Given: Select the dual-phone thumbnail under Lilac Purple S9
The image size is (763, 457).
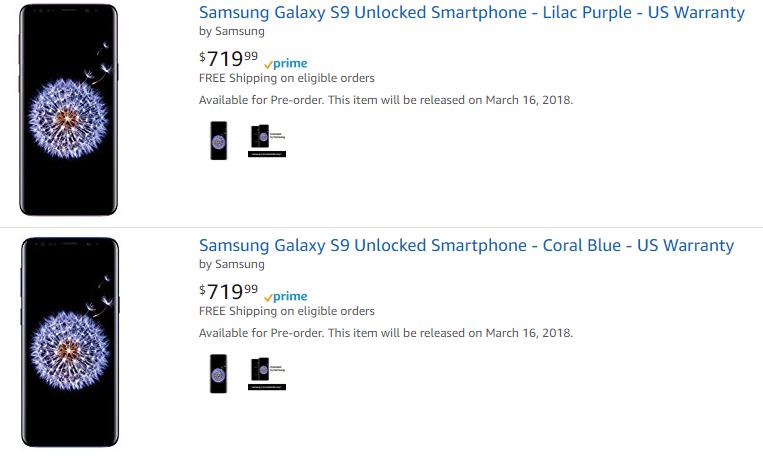Looking at the screenshot, I should [x=268, y=141].
